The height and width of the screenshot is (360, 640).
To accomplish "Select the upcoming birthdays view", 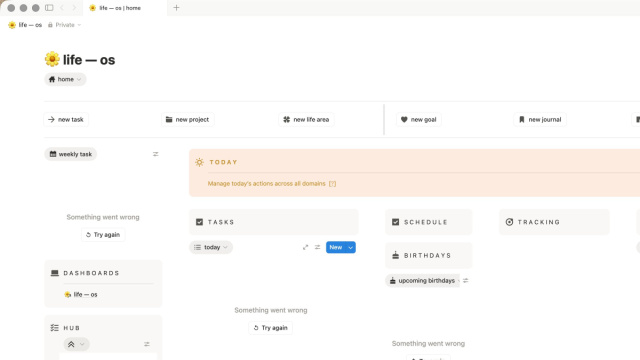I will tap(422, 280).
